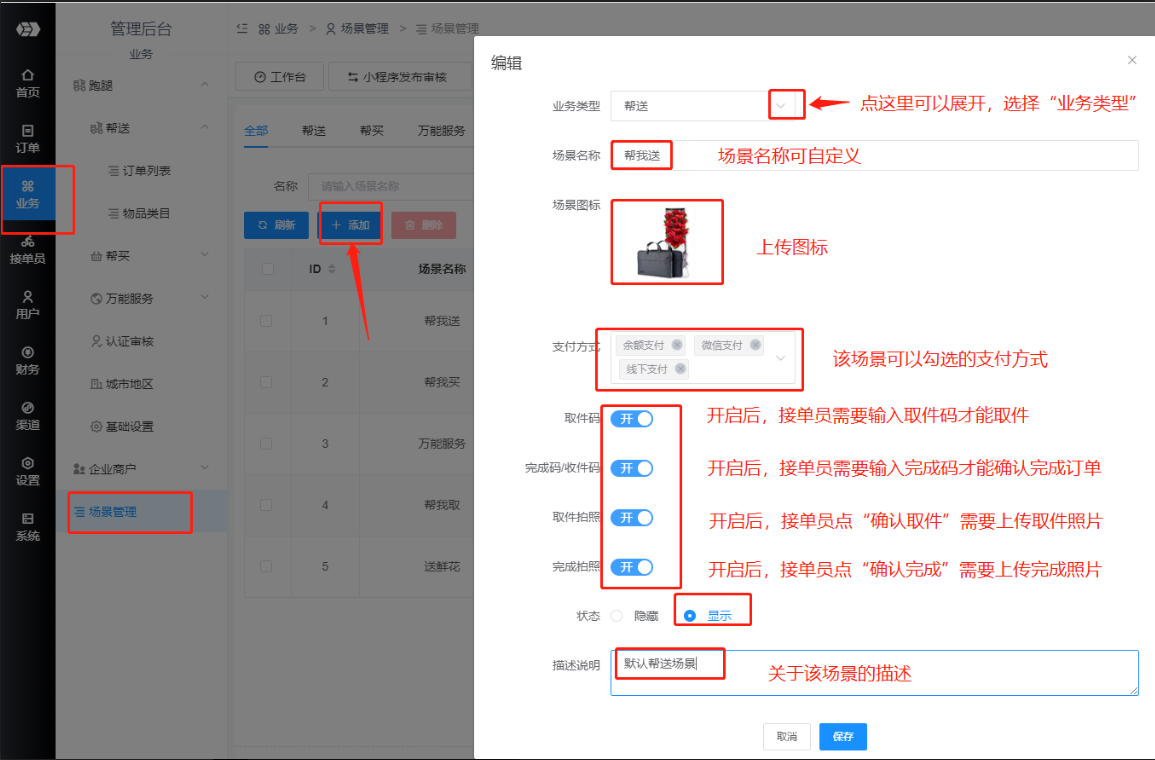Screen dimensions: 1155x760
Task: Upload a new 场景图标 image thumbnail
Action: [x=666, y=243]
